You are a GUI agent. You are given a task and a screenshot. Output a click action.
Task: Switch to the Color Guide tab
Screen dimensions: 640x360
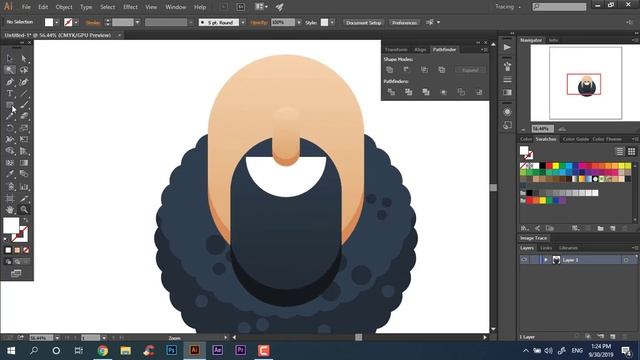tap(576, 139)
